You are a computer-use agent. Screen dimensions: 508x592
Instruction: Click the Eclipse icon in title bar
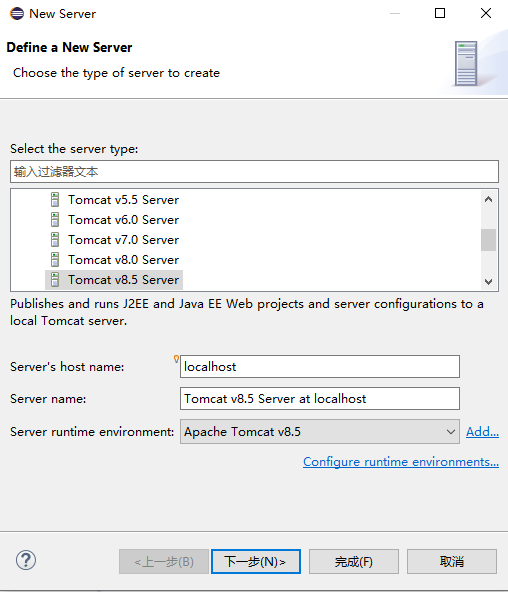pos(17,14)
